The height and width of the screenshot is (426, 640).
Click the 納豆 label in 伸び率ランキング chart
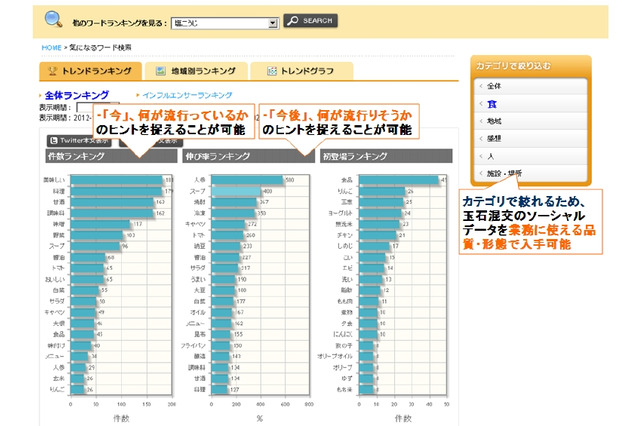click(200, 246)
